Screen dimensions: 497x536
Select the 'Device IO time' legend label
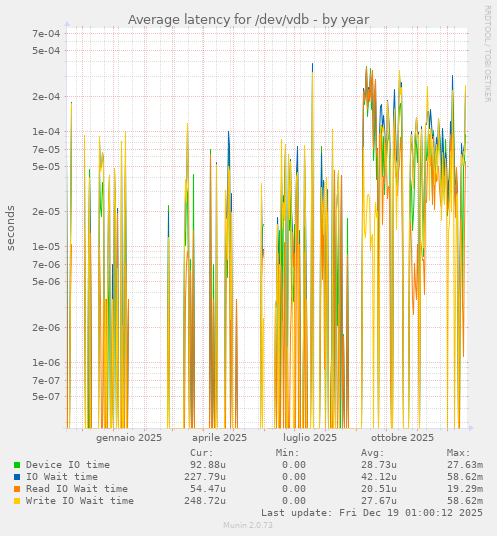68,465
